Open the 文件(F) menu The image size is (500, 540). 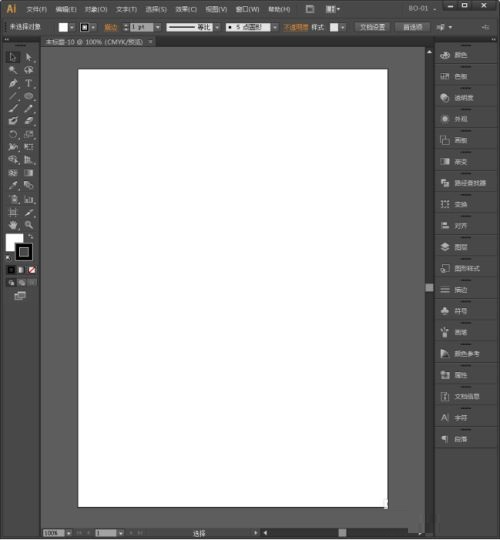(x=37, y=9)
